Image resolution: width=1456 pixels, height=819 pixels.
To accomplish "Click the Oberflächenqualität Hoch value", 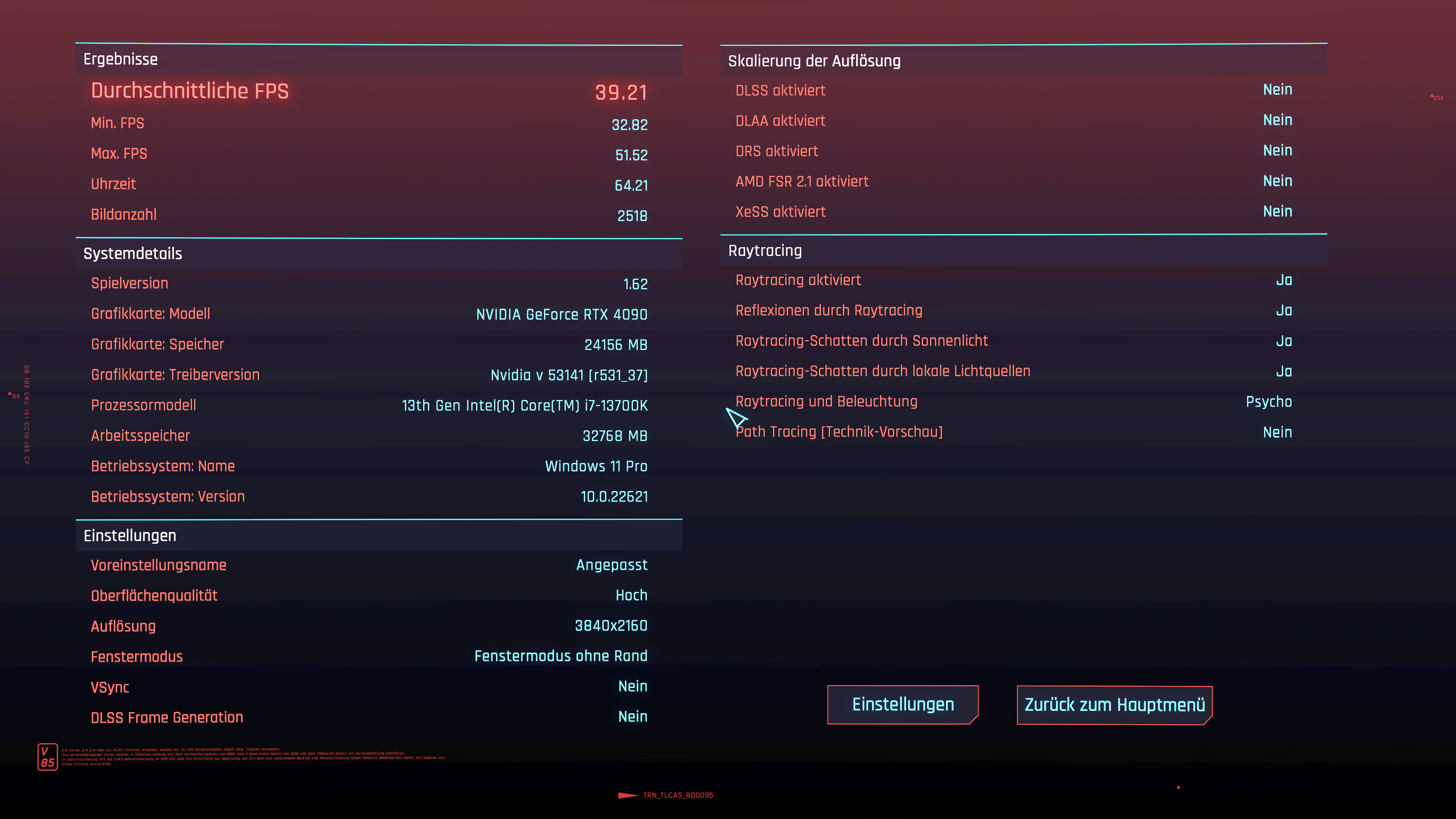I will pyautogui.click(x=631, y=595).
